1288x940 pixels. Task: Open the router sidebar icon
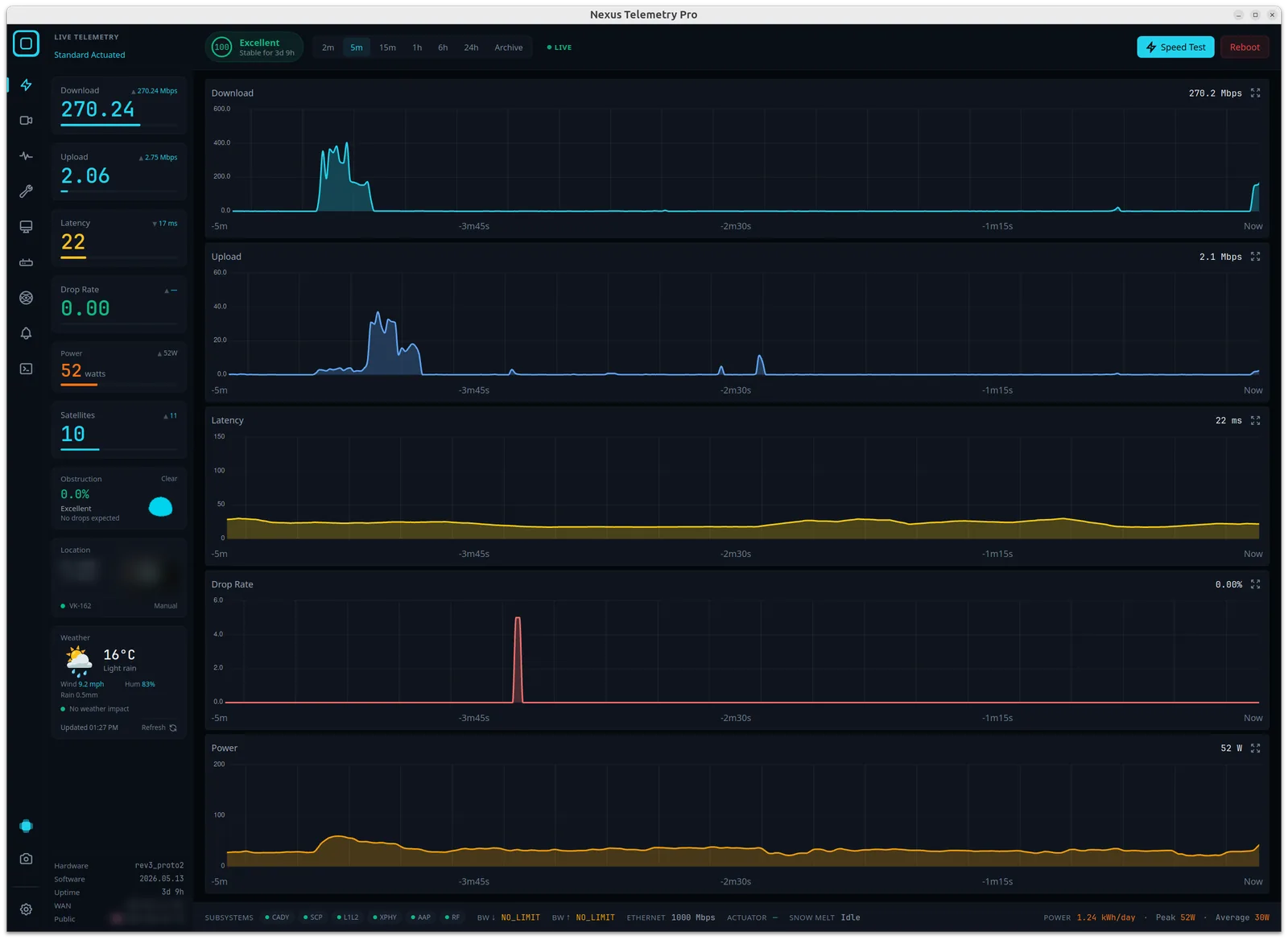[x=26, y=262]
